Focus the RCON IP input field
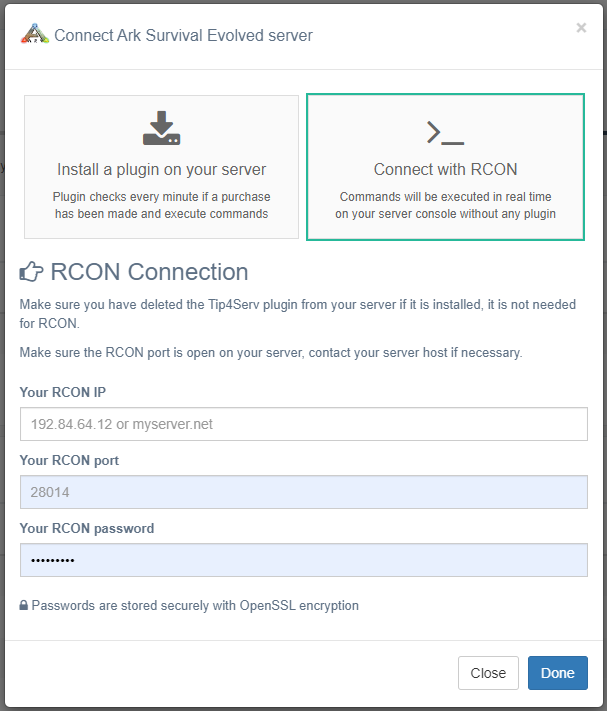Screen dimensions: 607x711 pos(303,424)
